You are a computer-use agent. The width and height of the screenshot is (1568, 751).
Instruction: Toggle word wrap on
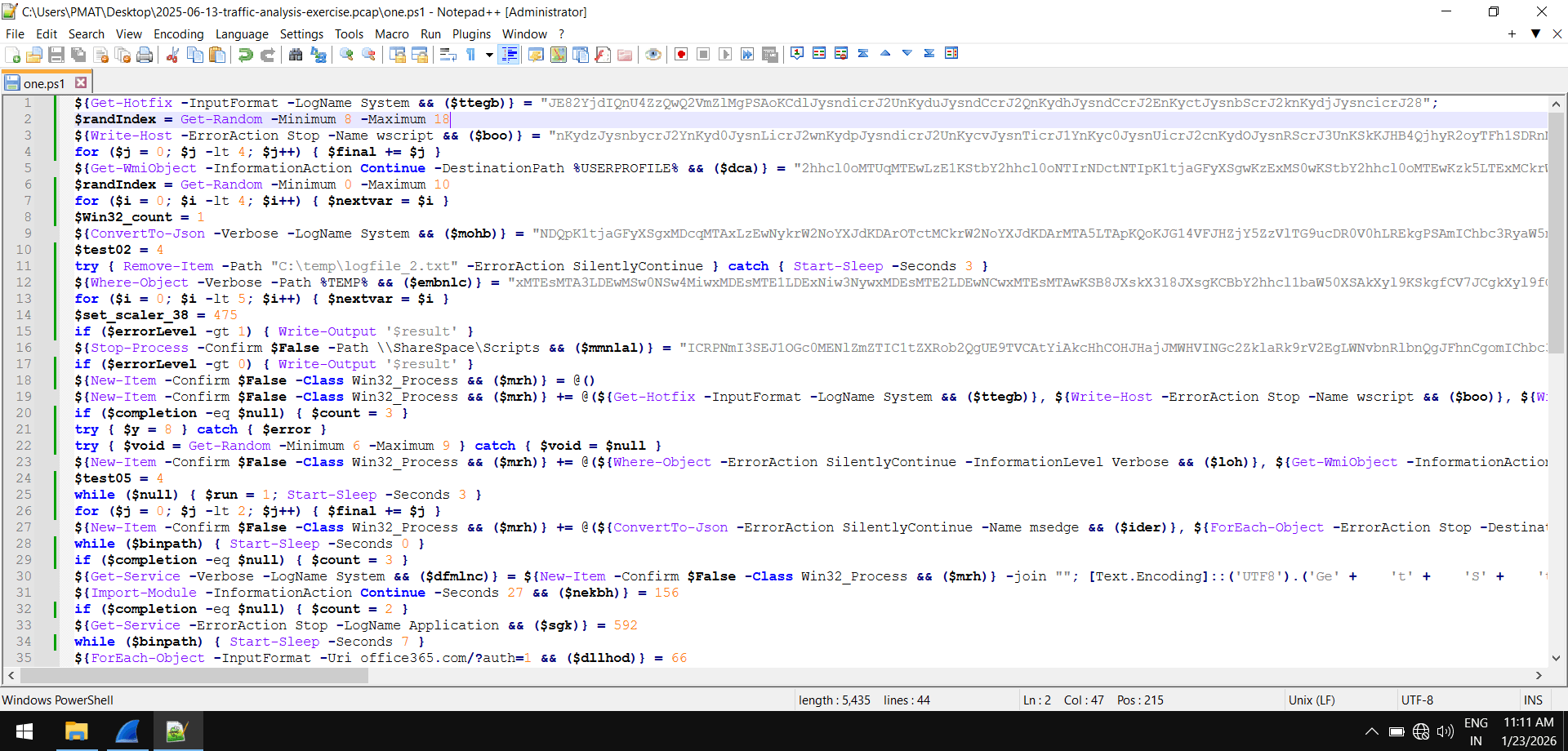pos(448,54)
